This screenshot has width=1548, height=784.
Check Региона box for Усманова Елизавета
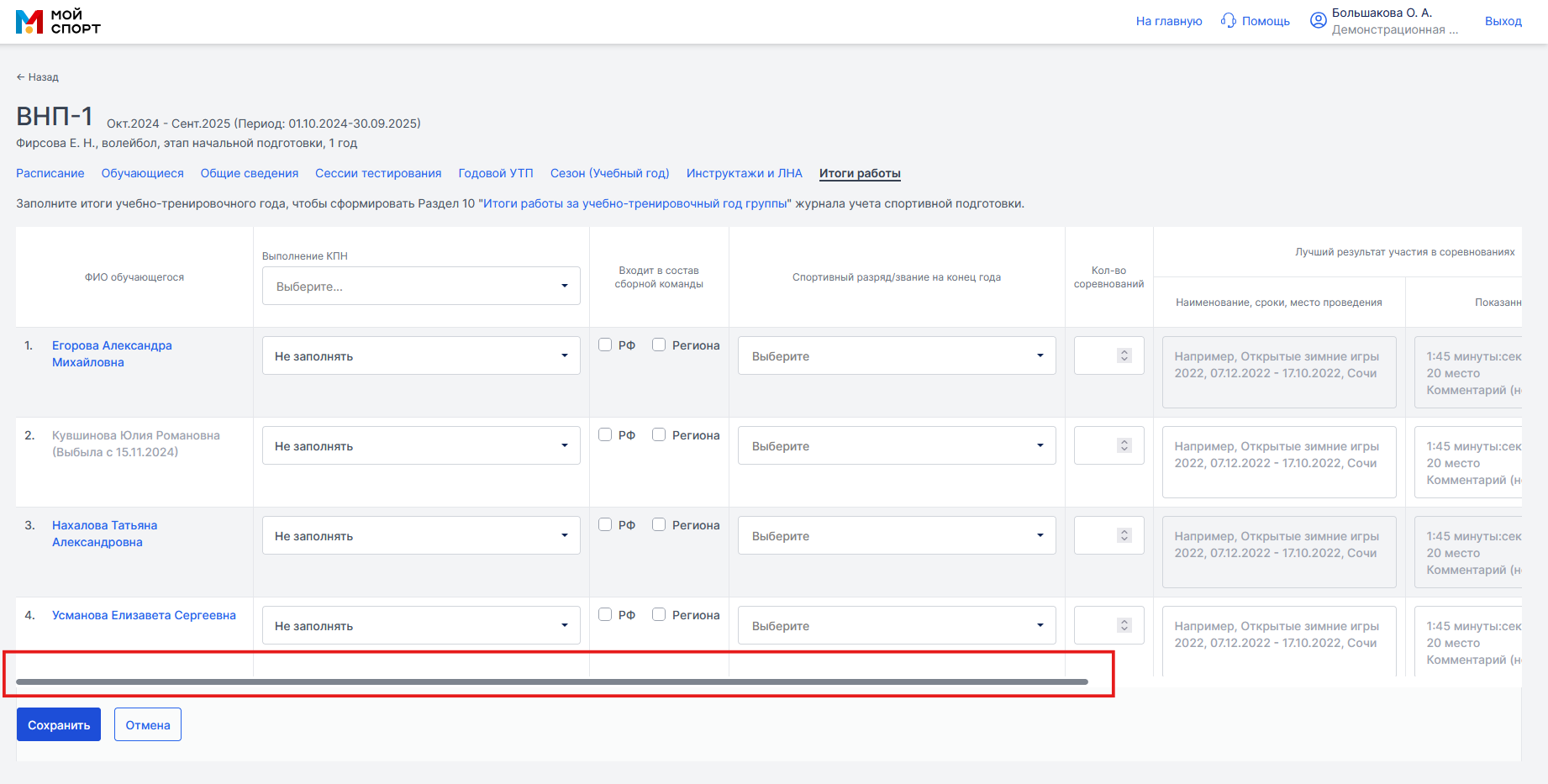[x=659, y=614]
